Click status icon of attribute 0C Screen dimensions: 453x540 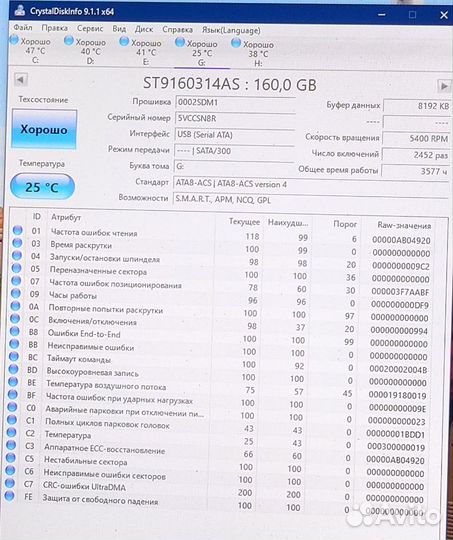tap(15, 319)
